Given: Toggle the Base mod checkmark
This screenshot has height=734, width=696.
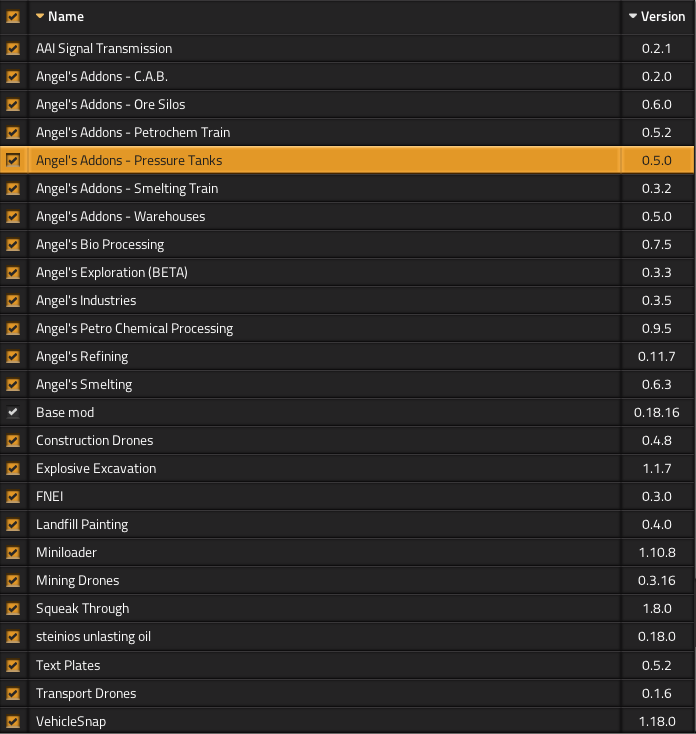Looking at the screenshot, I should pos(13,412).
